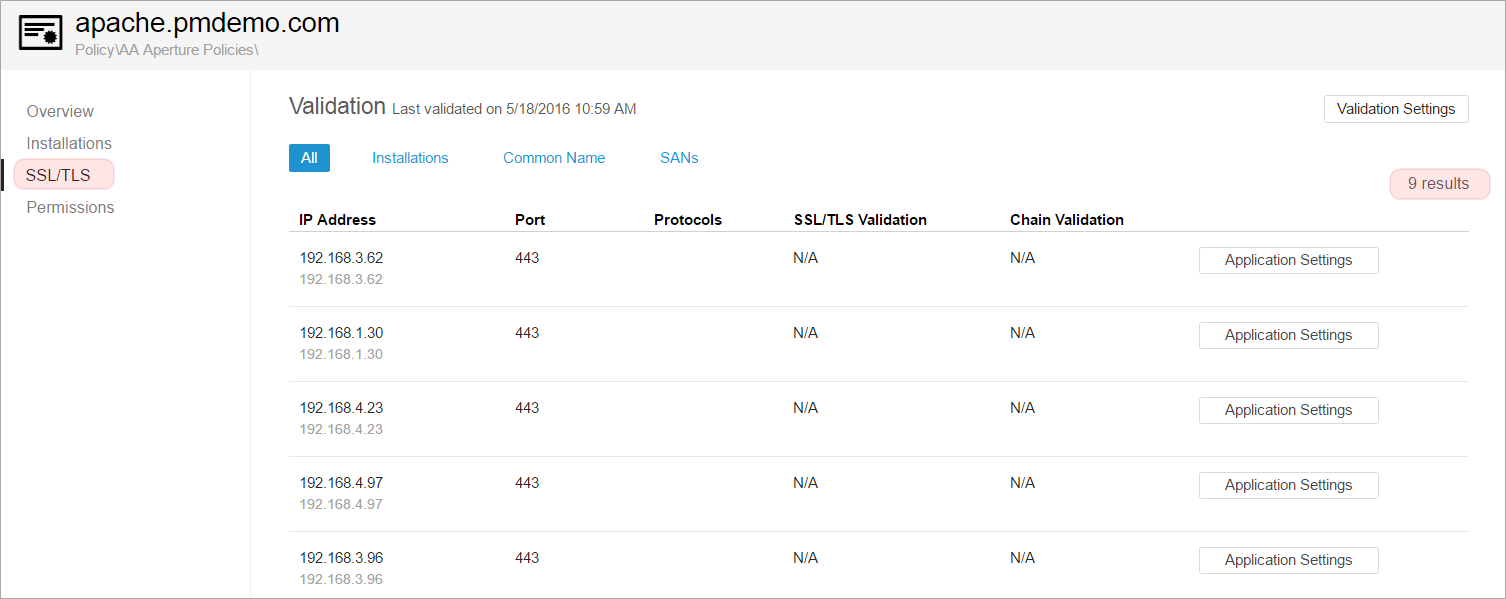Click the Validation Settings button
The width and height of the screenshot is (1506, 599).
click(x=1395, y=109)
